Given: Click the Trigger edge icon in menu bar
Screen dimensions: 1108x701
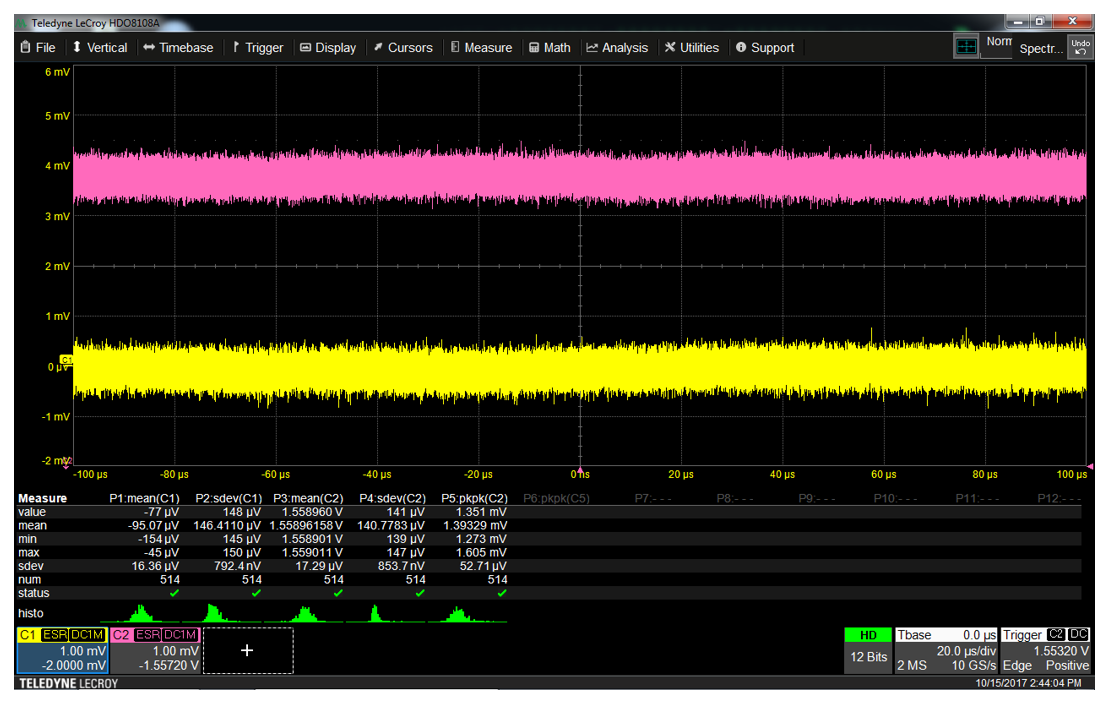Looking at the screenshot, I should (237, 47).
